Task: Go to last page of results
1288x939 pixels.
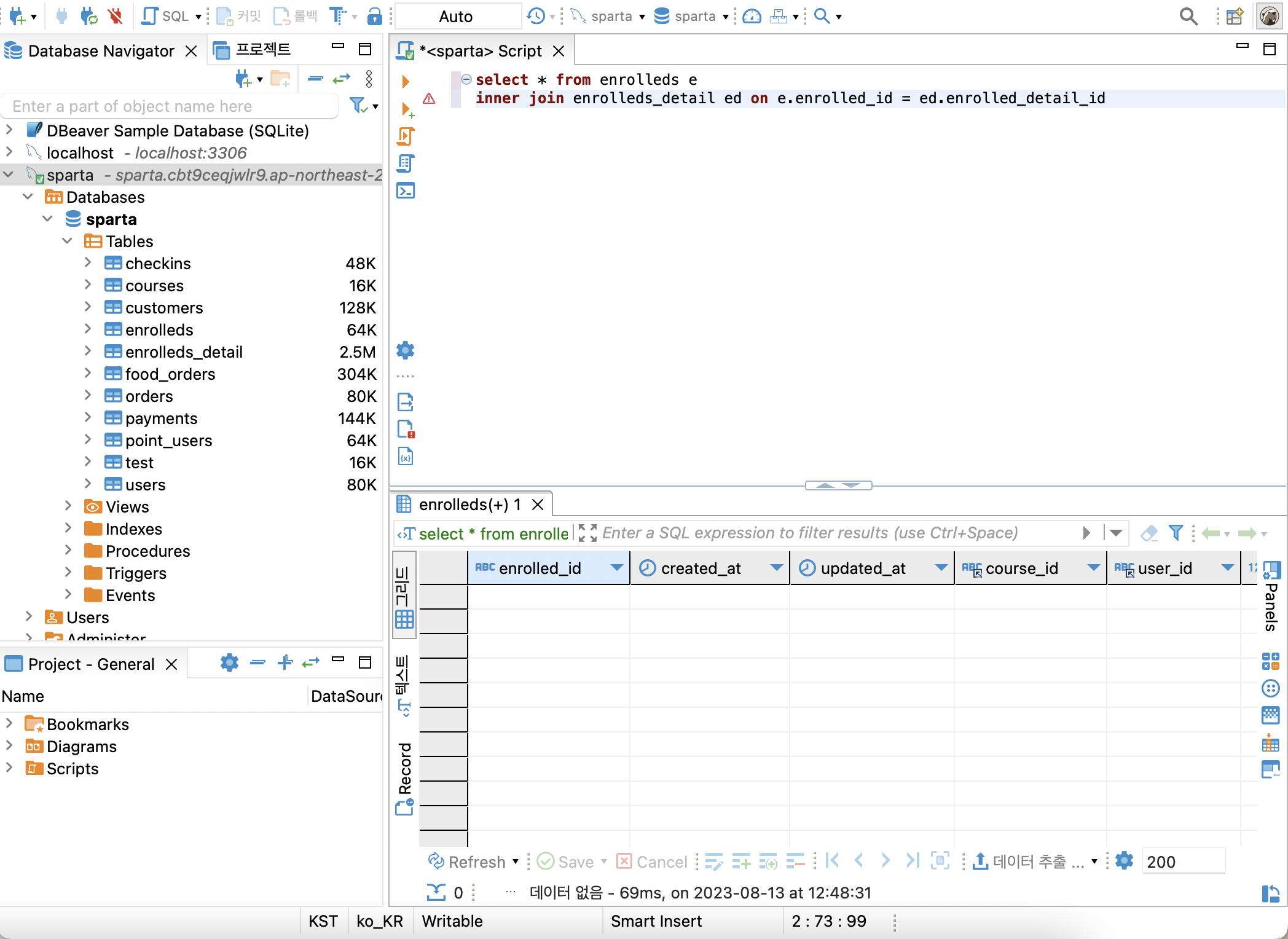Action: click(913, 861)
